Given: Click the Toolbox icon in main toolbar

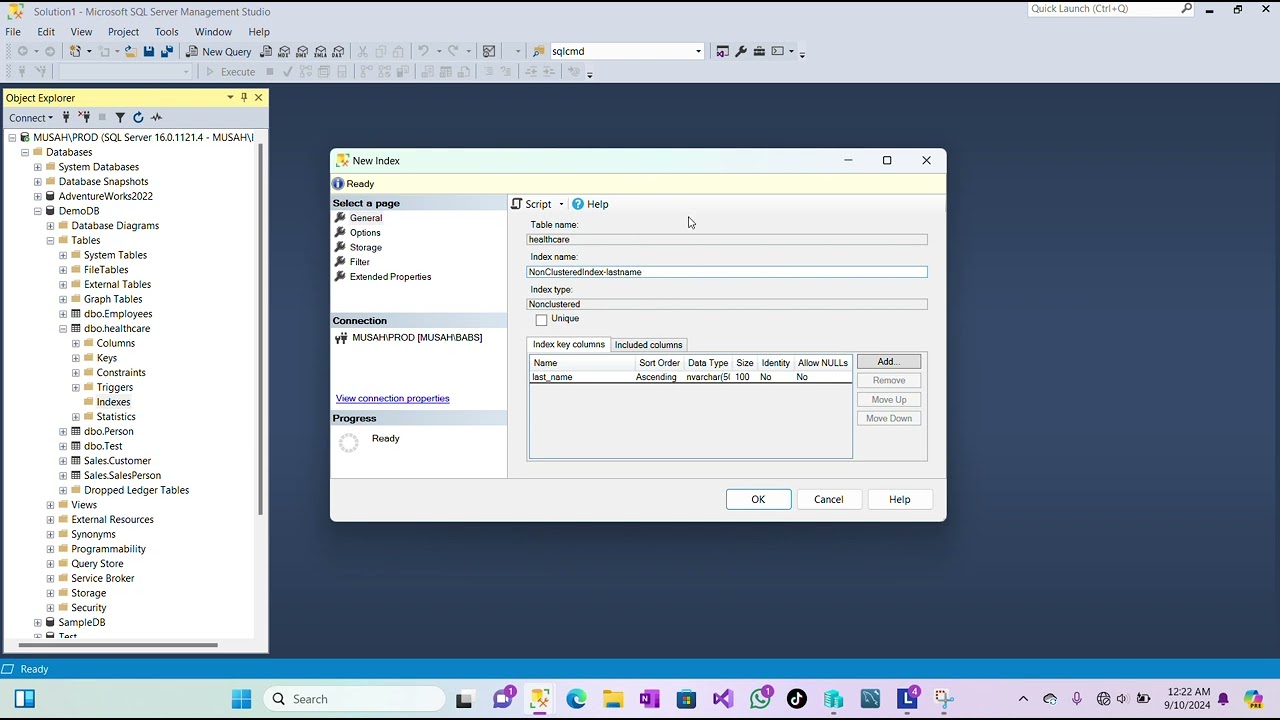Looking at the screenshot, I should (x=759, y=51).
